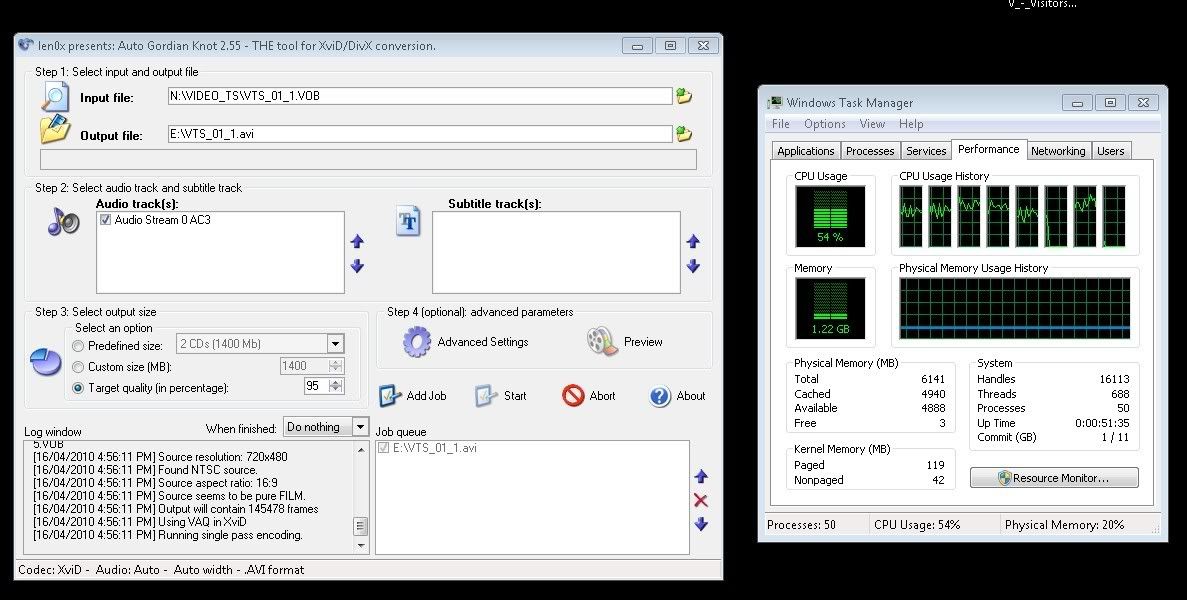Open the Task Manager Help menu
The image size is (1187, 600).
(911, 124)
